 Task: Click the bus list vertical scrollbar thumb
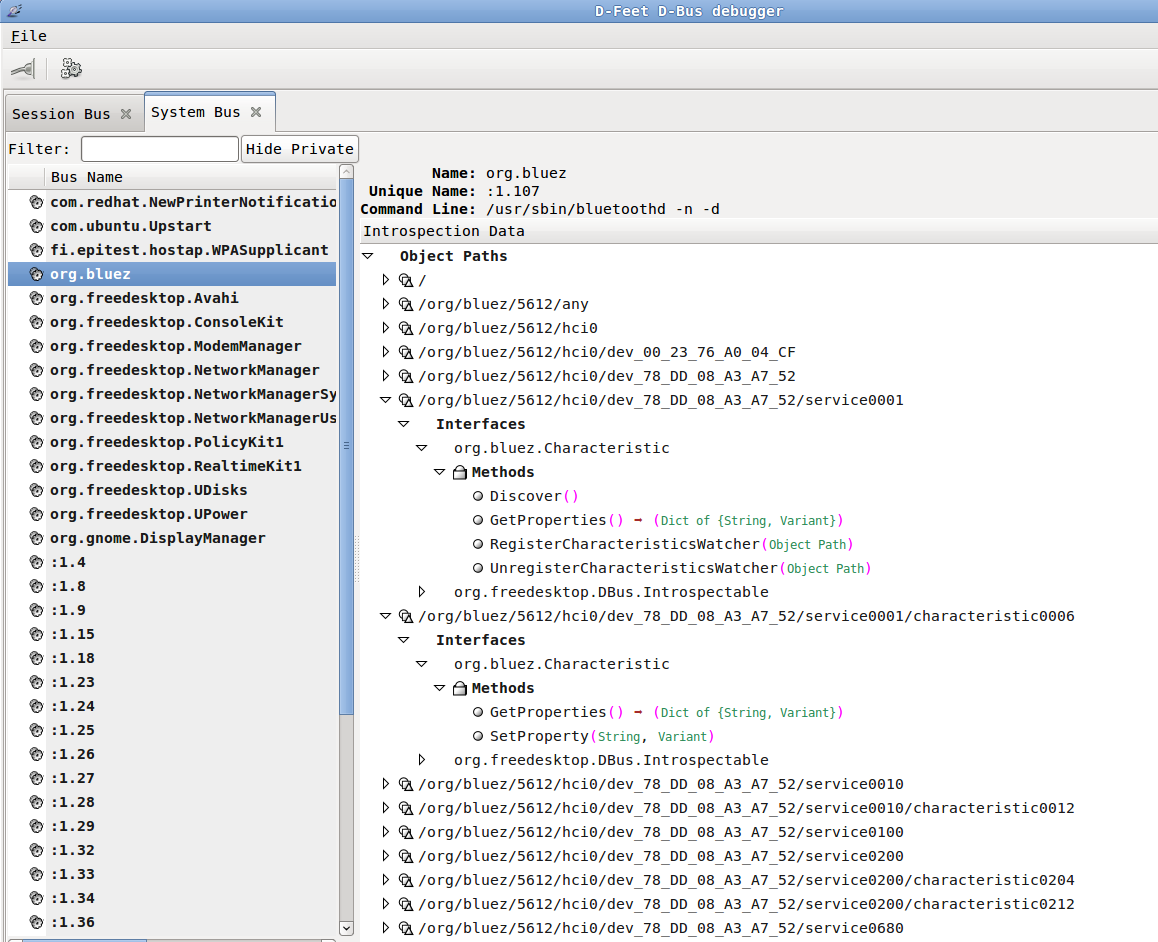(x=346, y=447)
